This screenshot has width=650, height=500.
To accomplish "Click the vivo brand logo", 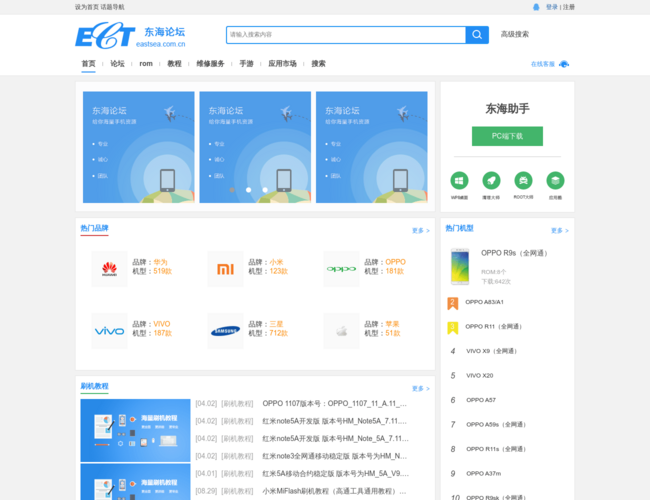I will tap(109, 331).
